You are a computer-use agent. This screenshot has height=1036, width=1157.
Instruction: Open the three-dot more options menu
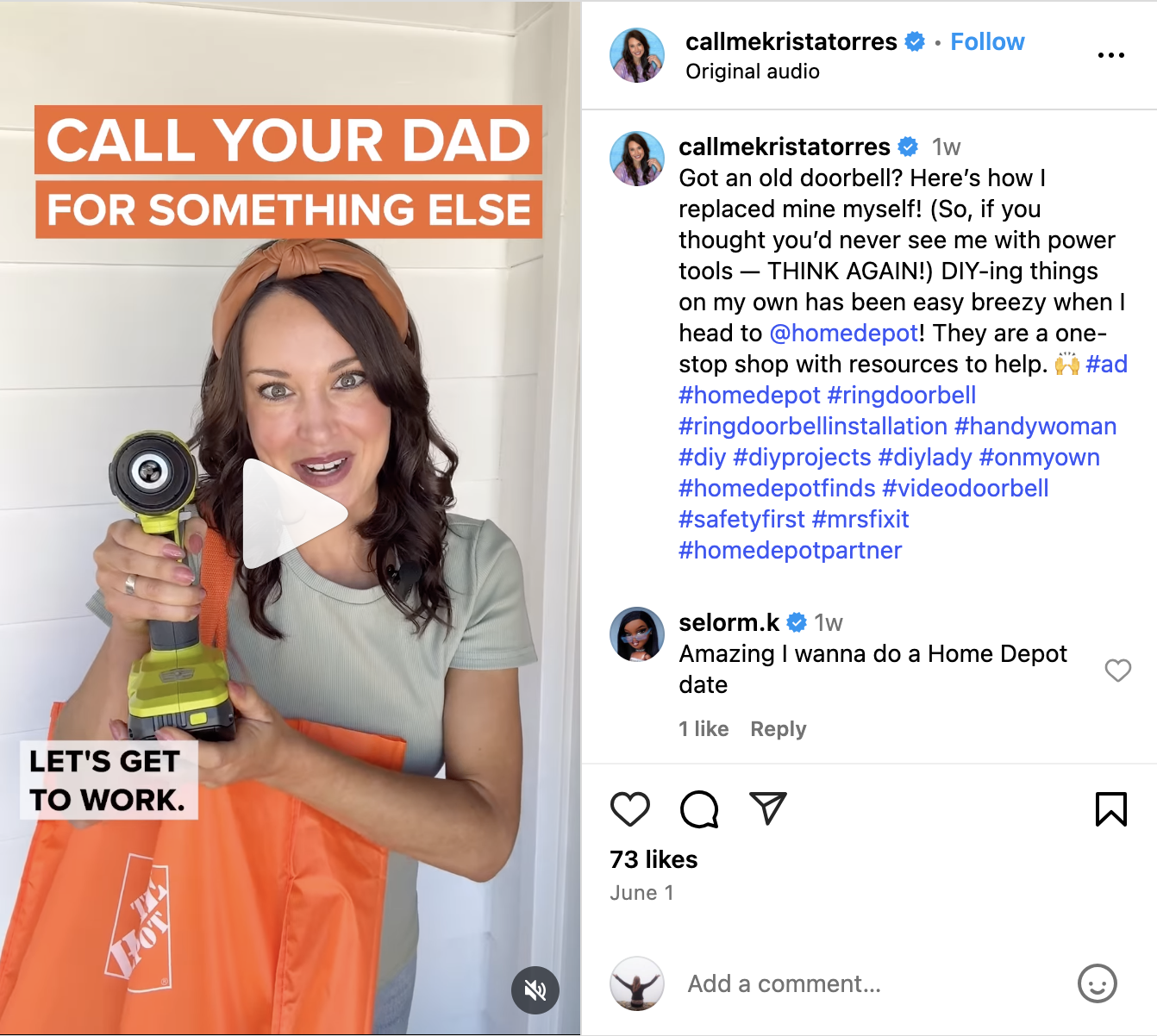[x=1110, y=55]
